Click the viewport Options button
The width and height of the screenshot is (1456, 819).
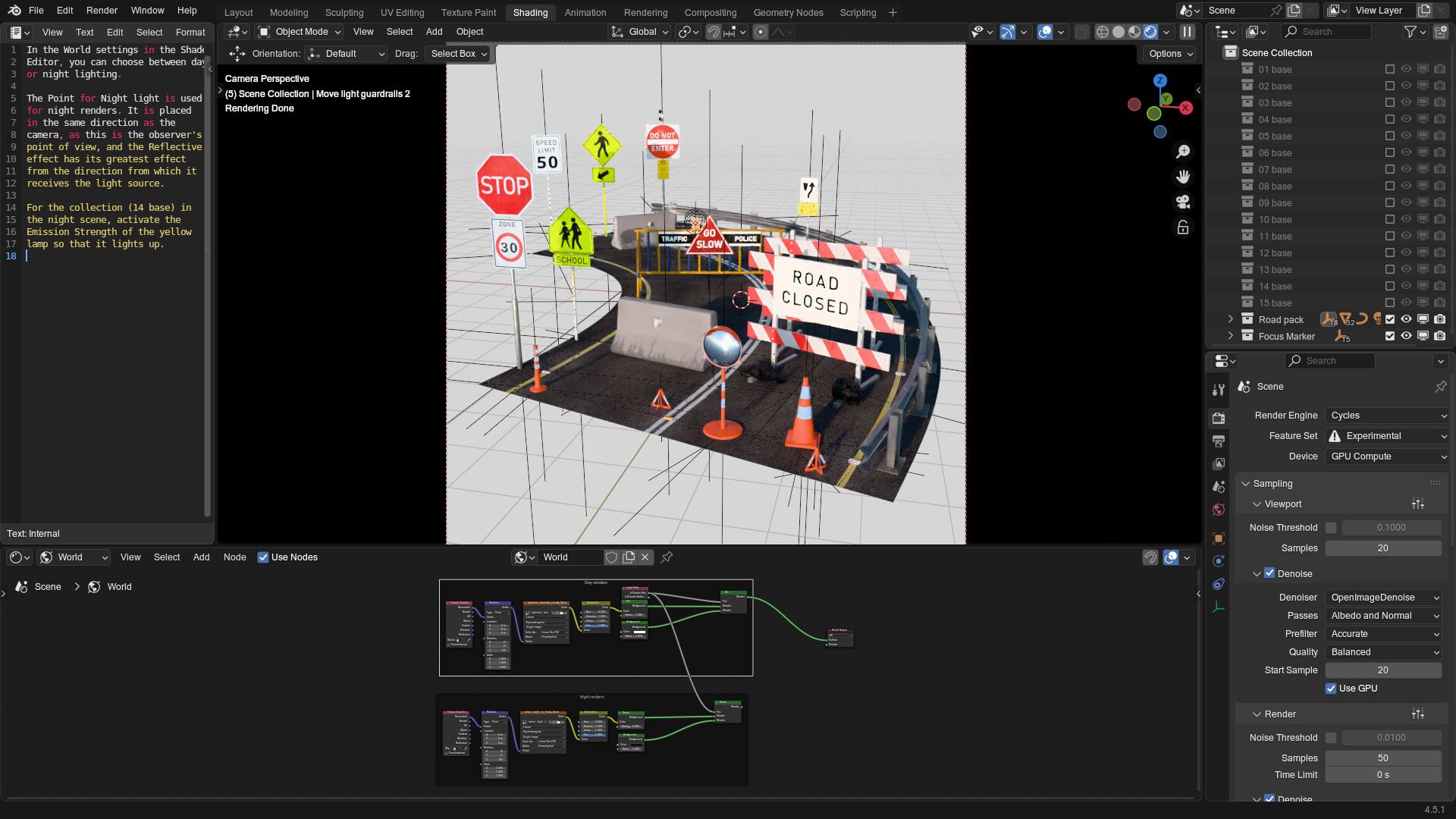tap(1170, 54)
